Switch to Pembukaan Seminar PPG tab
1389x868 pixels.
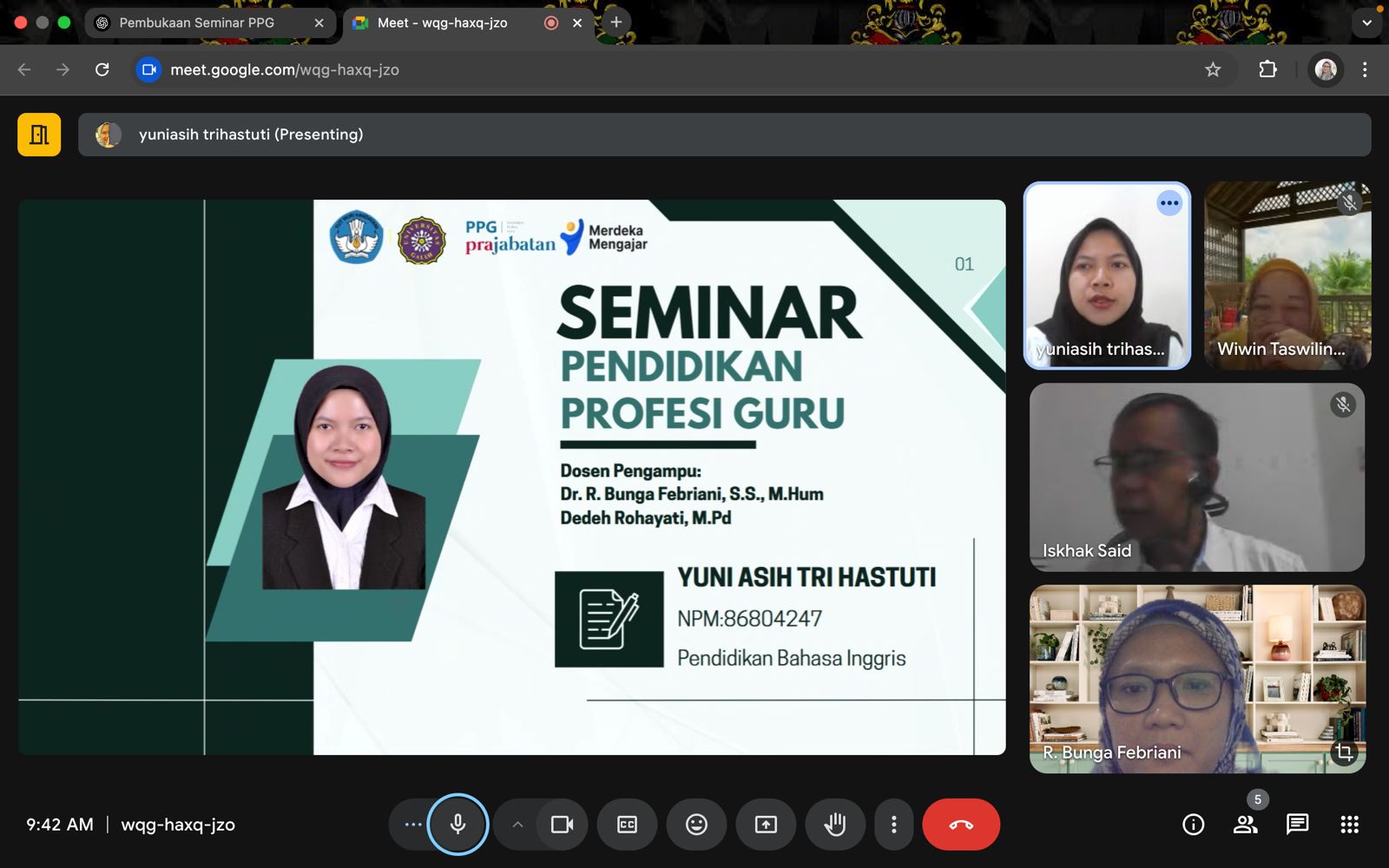pos(197,23)
